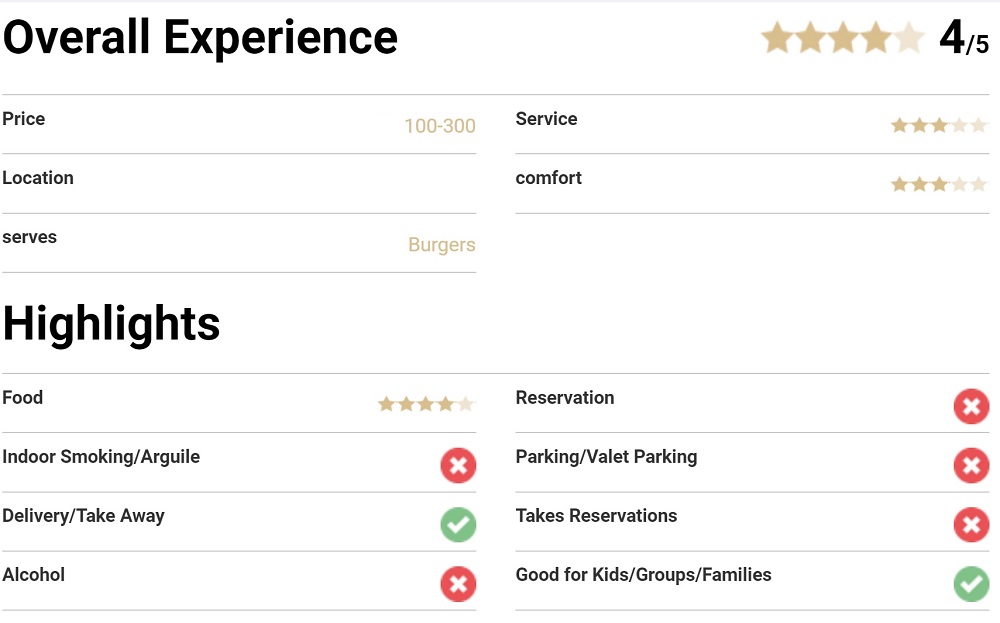Click green check for Good for Kids/Groups/Families
This screenshot has width=1000, height=623.
[971, 584]
